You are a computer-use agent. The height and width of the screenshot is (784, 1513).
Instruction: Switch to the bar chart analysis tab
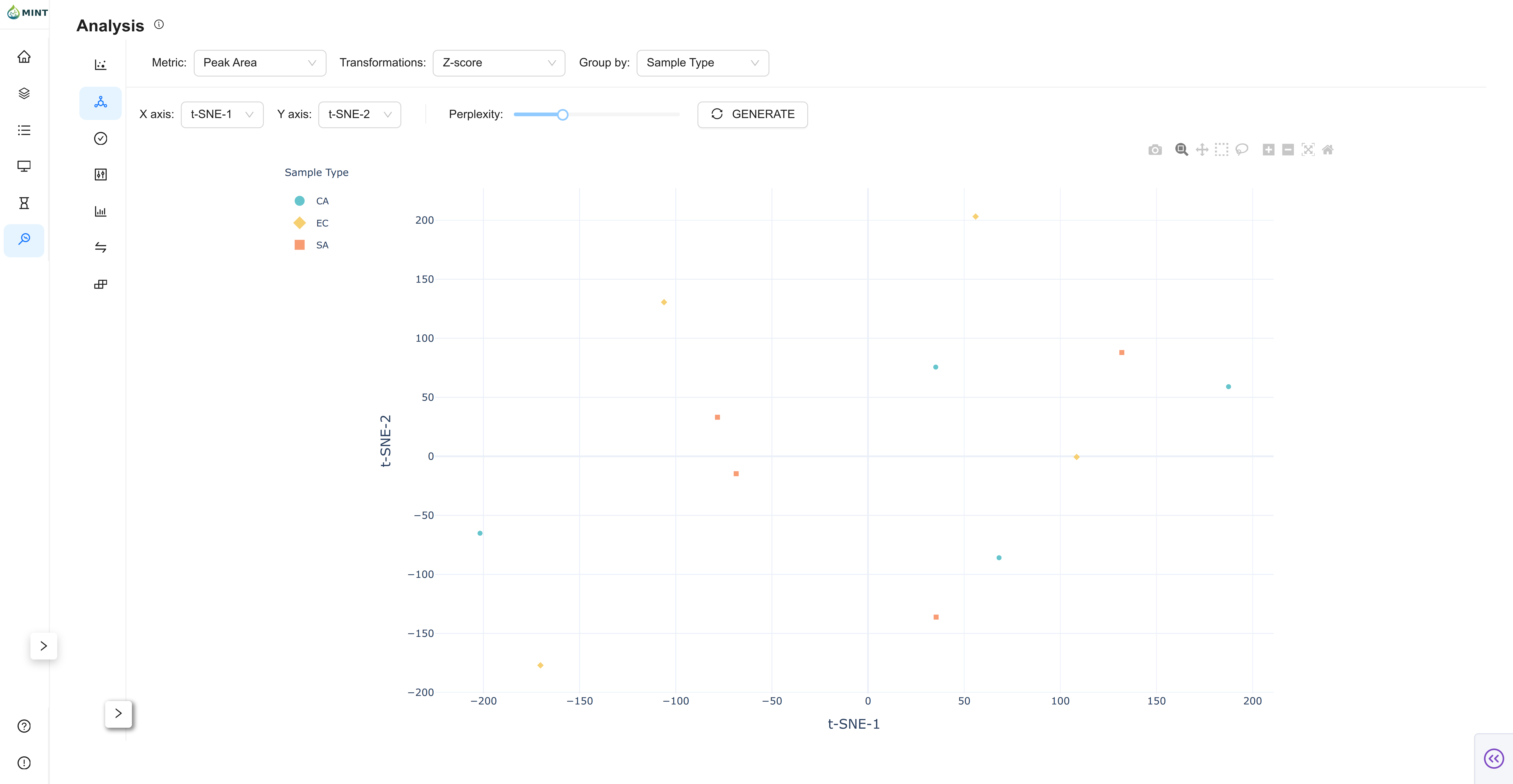point(100,211)
